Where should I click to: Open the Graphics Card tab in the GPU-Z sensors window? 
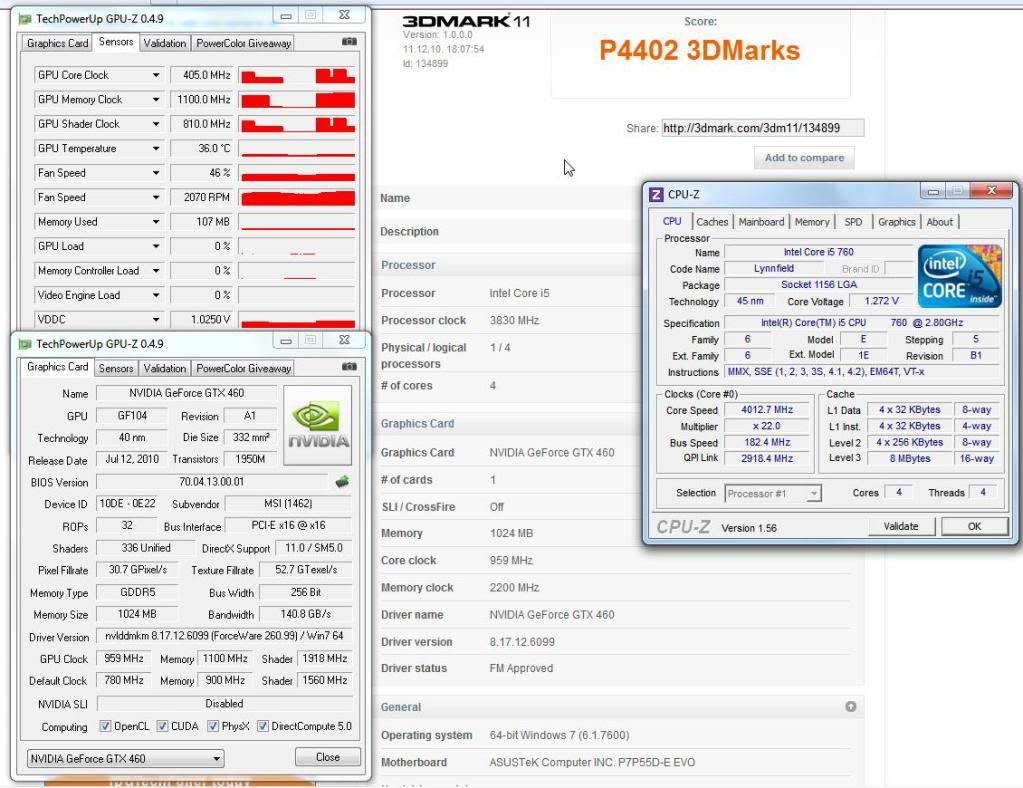[x=57, y=43]
